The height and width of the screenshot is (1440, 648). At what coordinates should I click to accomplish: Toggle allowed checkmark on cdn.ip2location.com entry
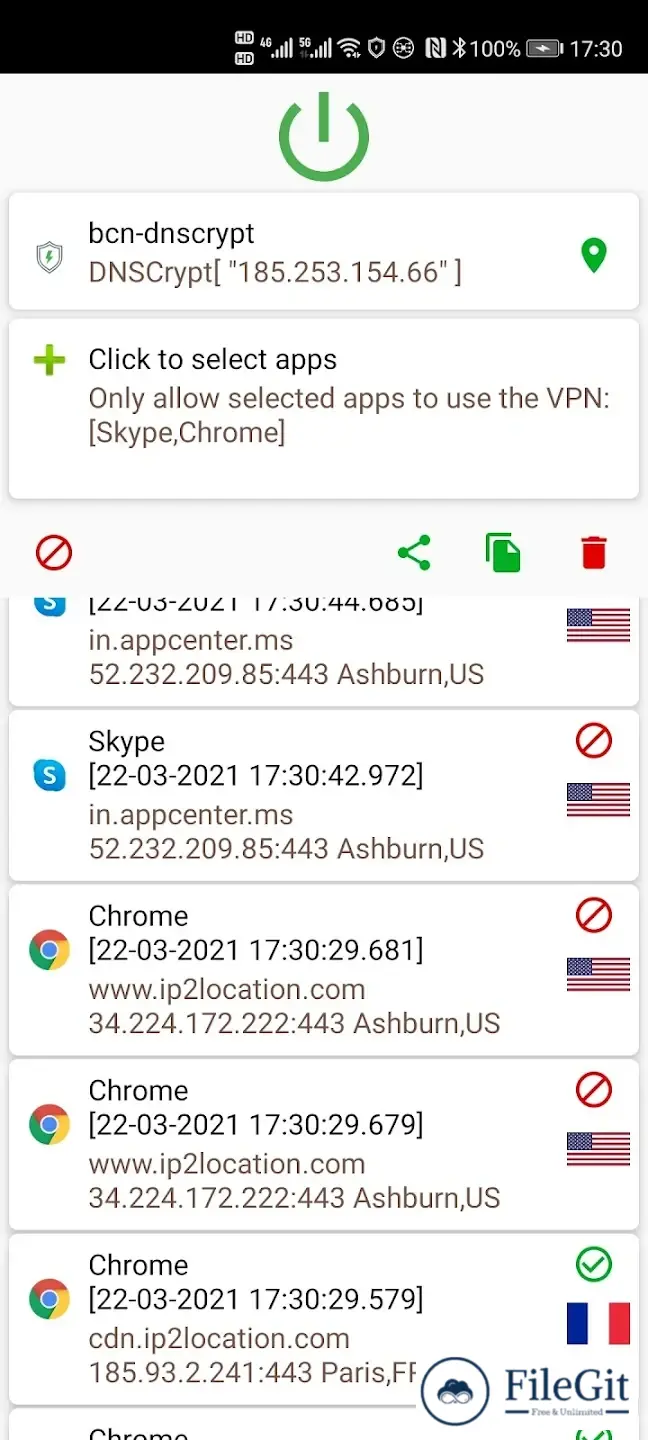tap(594, 1265)
